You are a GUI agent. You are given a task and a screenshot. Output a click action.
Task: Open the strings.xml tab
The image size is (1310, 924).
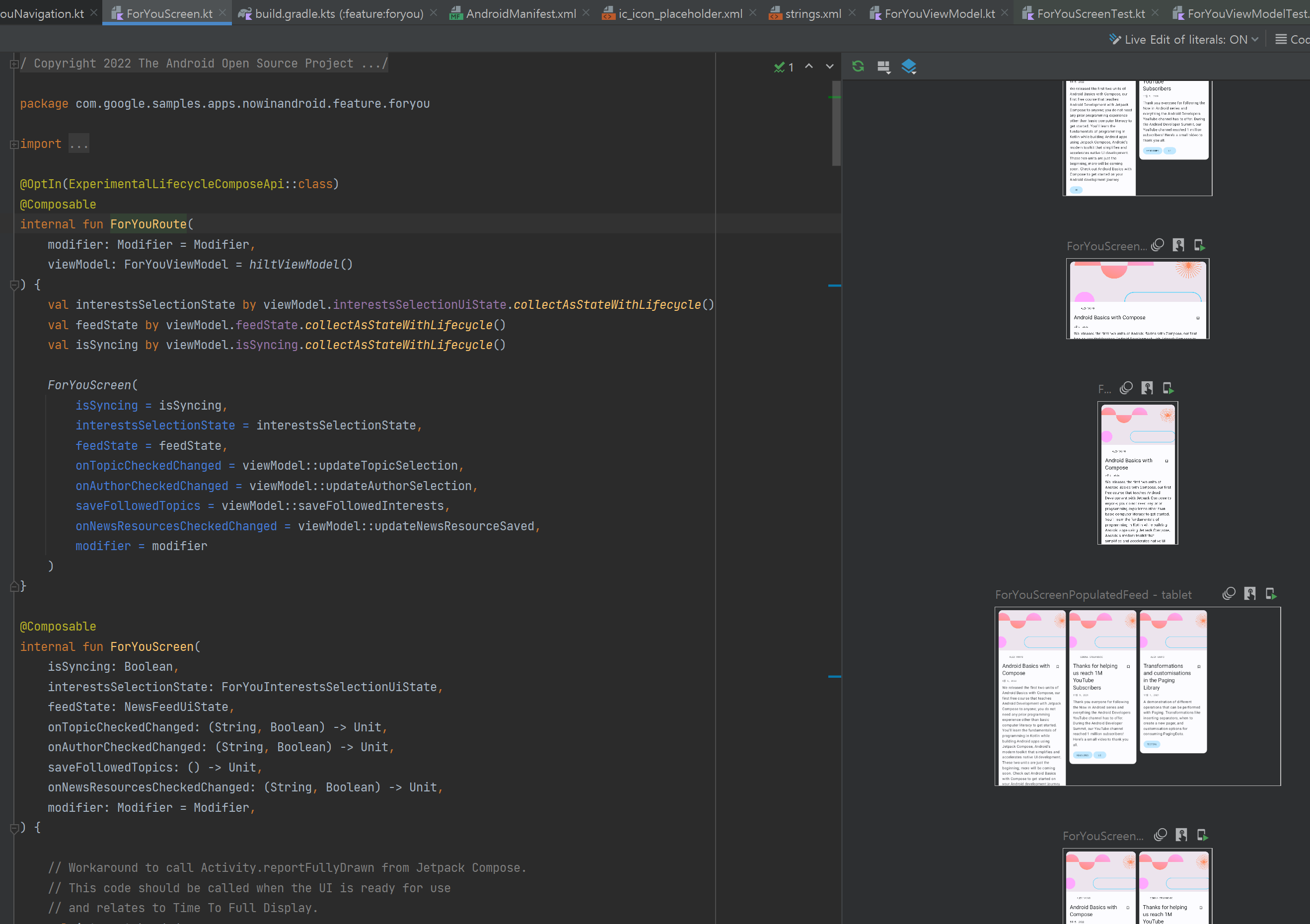click(812, 13)
